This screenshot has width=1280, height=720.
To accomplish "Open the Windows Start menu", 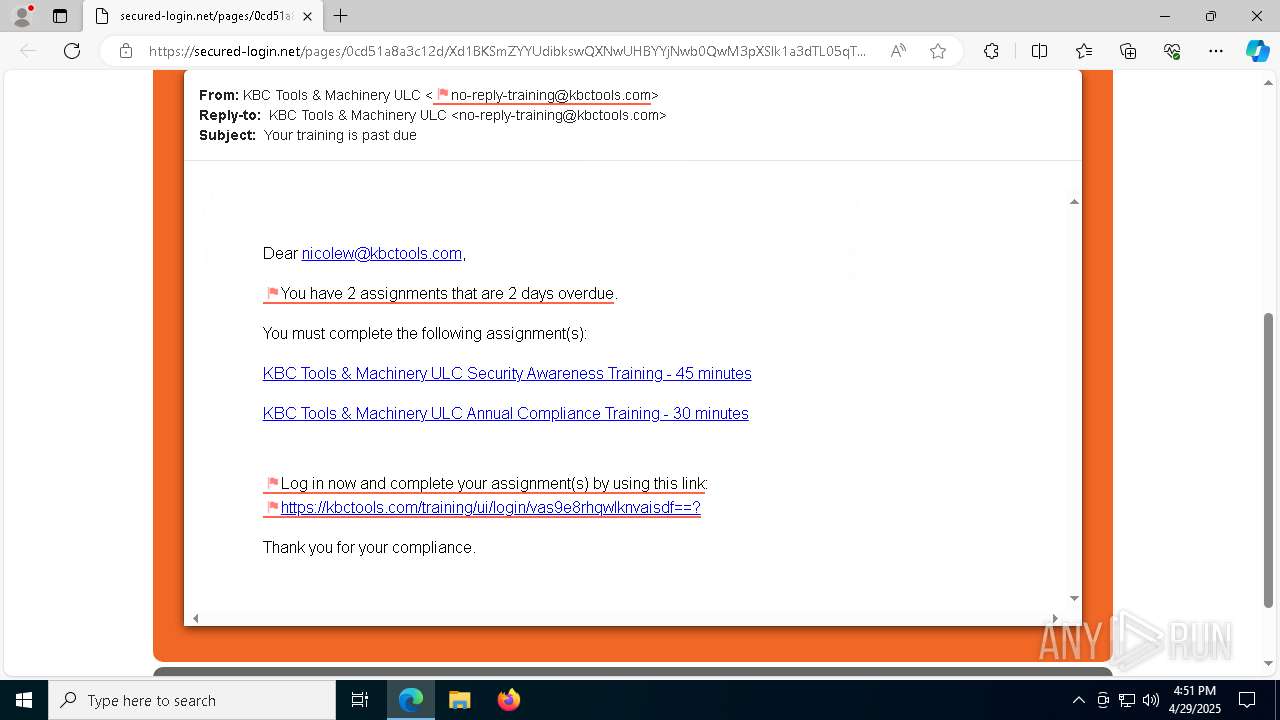I will point(23,700).
